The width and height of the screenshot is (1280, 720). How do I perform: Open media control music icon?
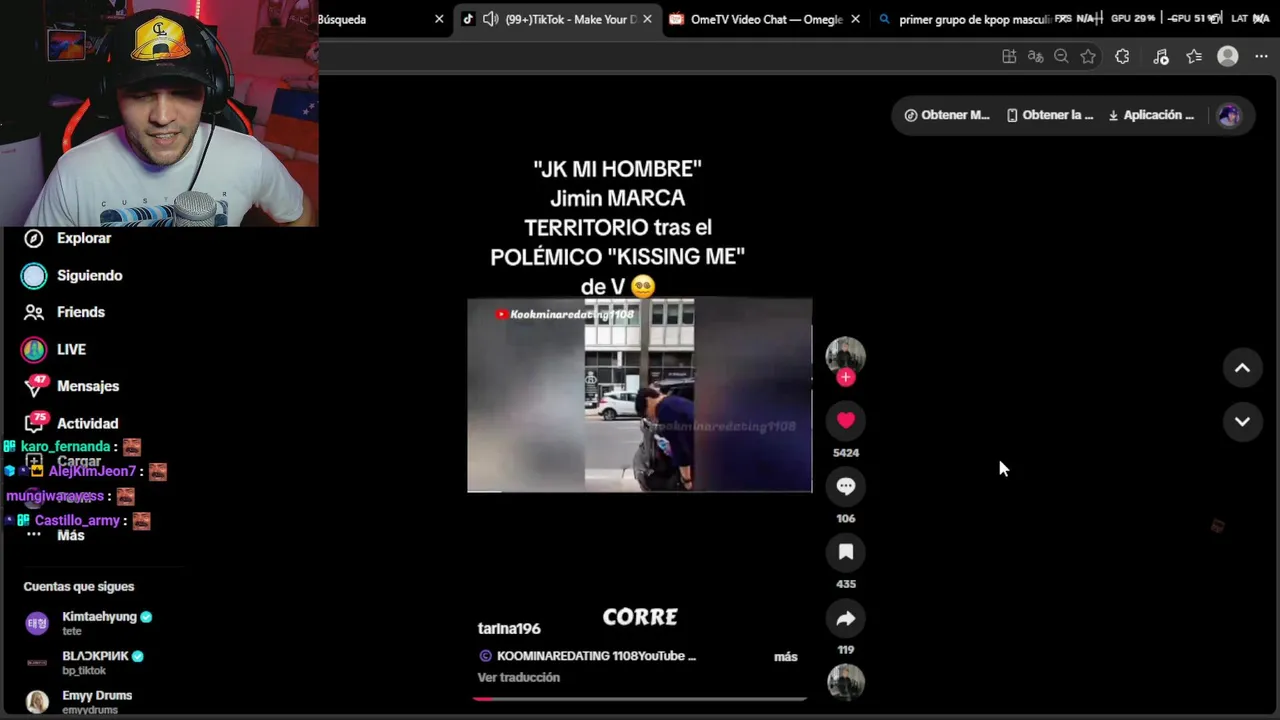point(1160,57)
